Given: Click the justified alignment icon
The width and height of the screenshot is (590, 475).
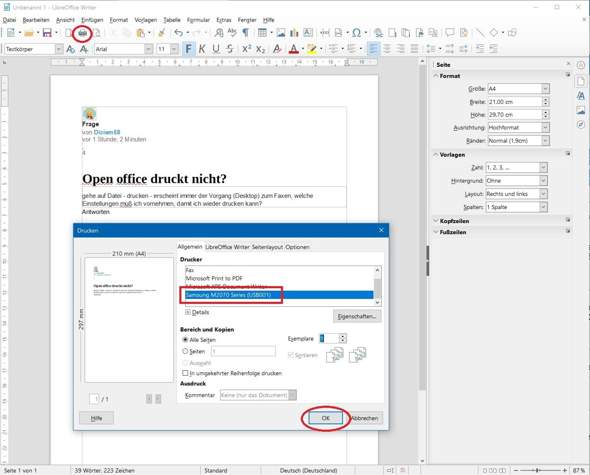Looking at the screenshot, I should click(x=414, y=49).
